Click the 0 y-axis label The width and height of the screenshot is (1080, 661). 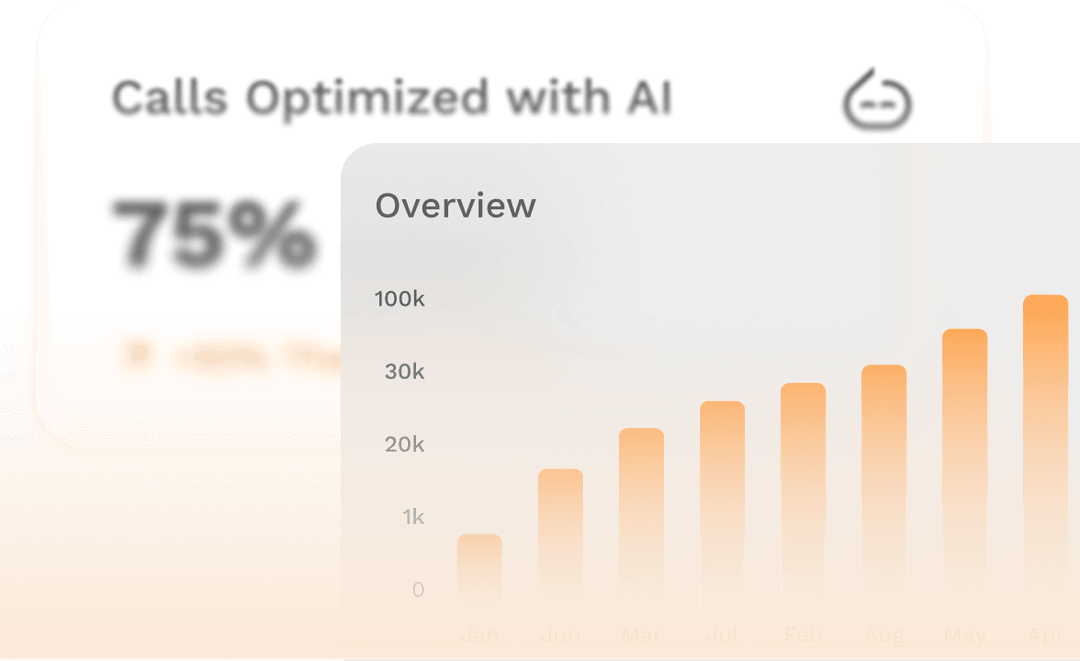click(418, 589)
